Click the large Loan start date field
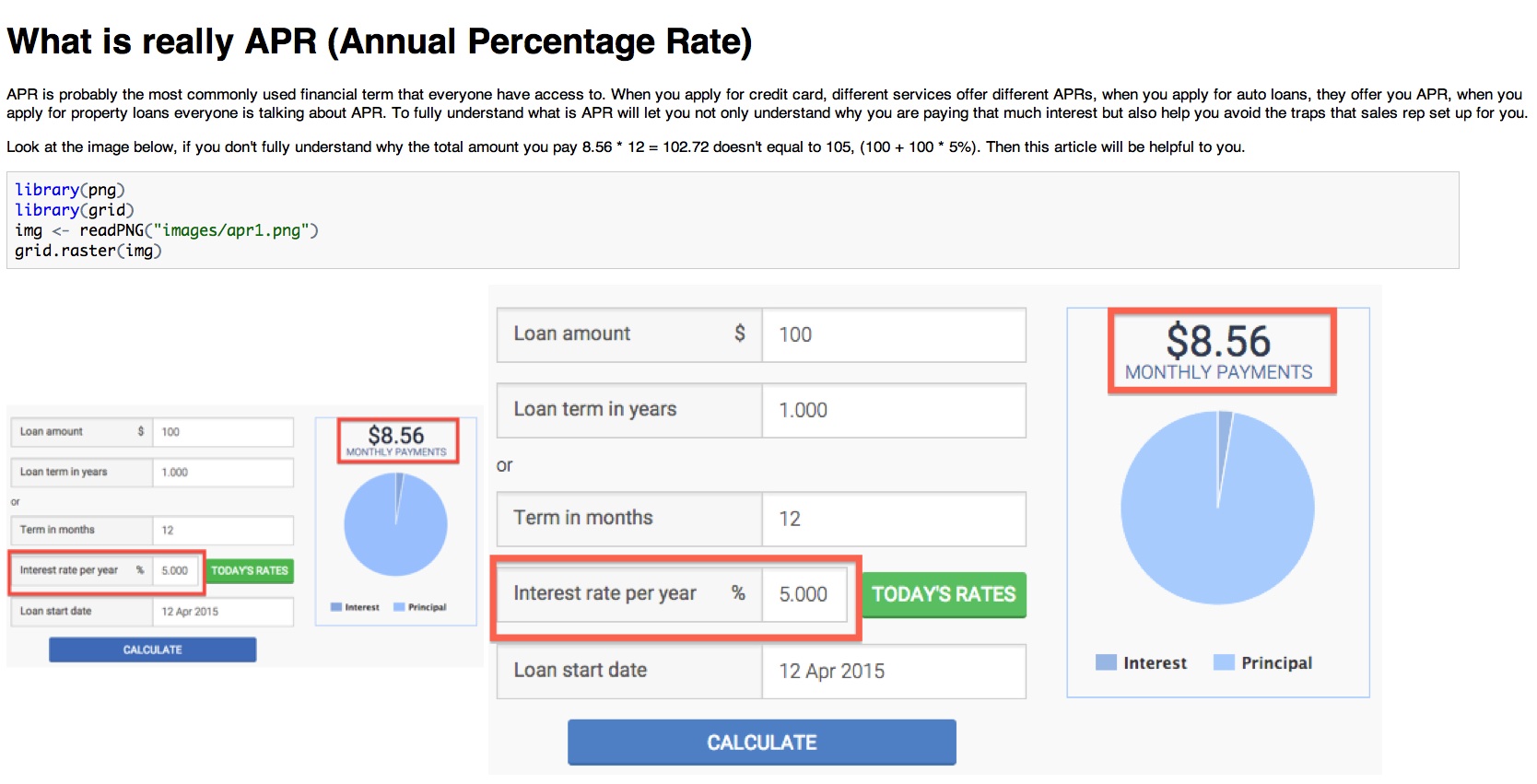 (893, 672)
